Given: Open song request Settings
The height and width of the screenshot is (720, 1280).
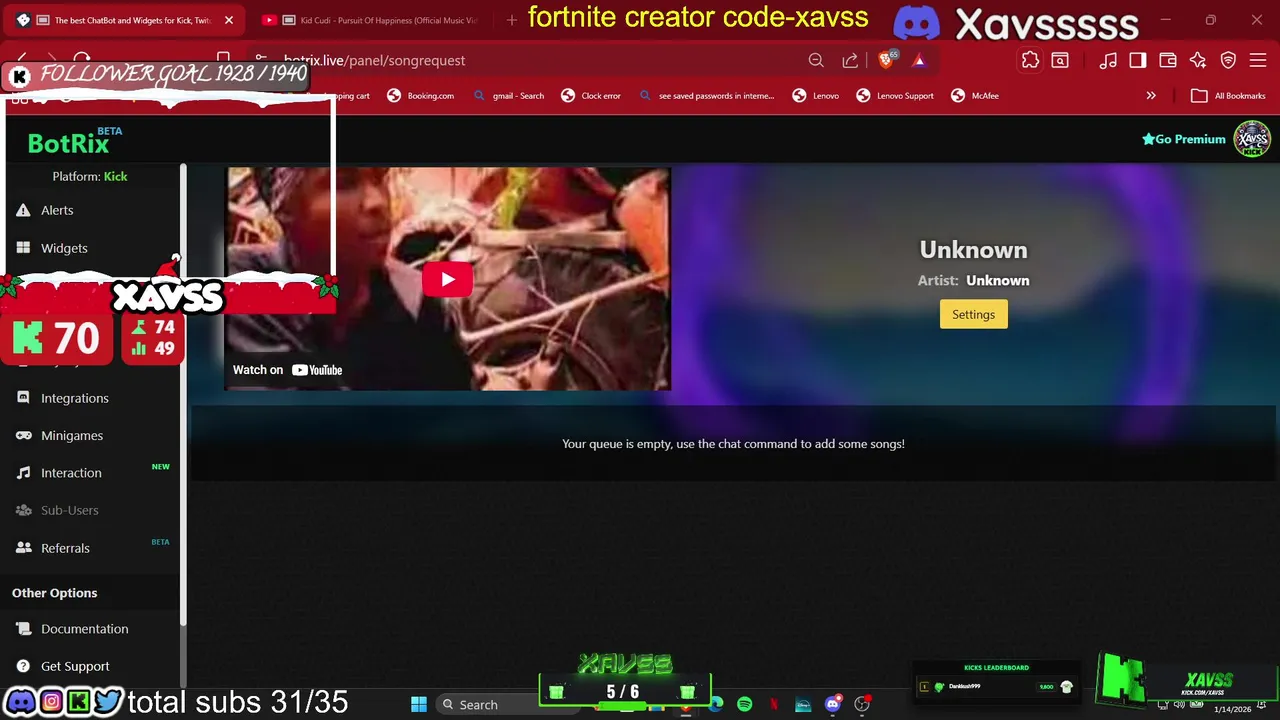Looking at the screenshot, I should coord(973,314).
